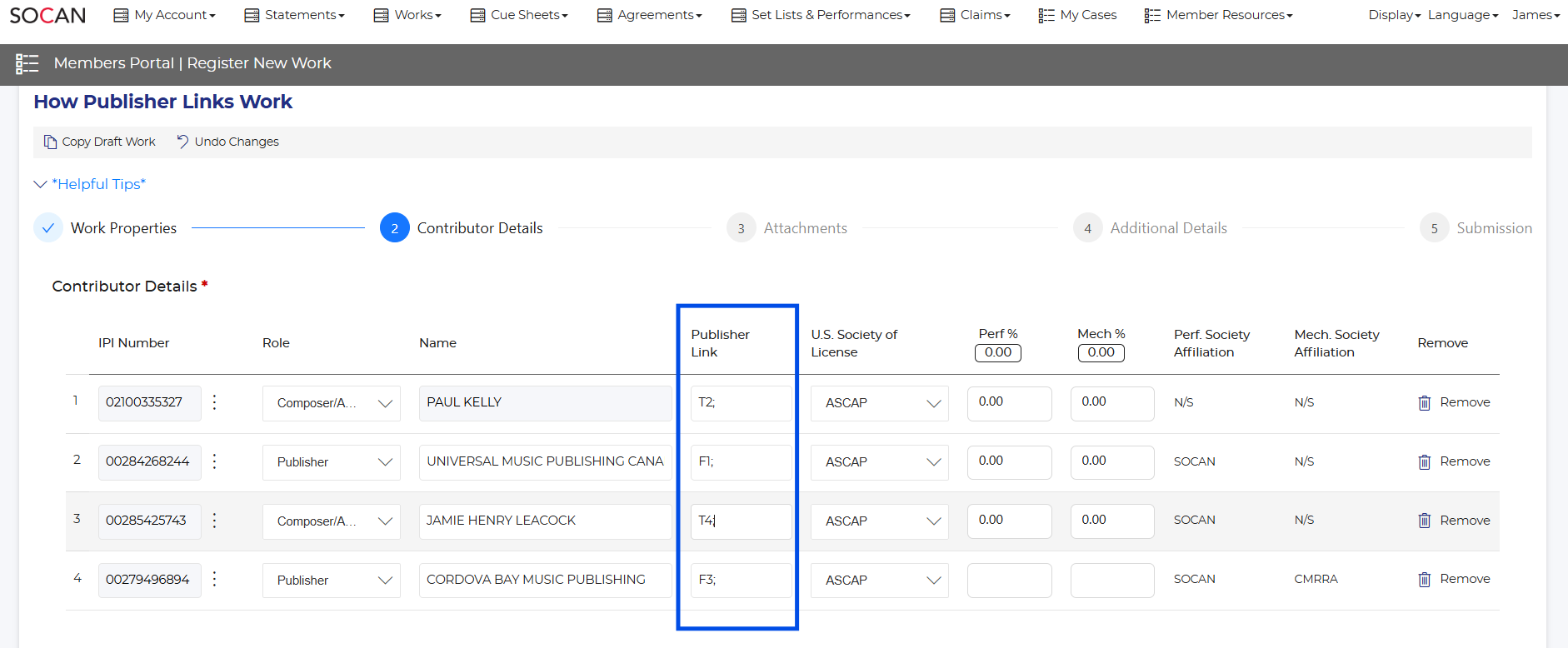Open the Statements menu
This screenshot has height=648, width=1568.
(x=294, y=15)
